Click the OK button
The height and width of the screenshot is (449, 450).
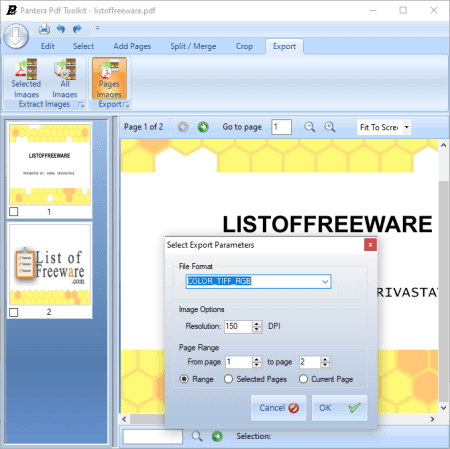(339, 408)
